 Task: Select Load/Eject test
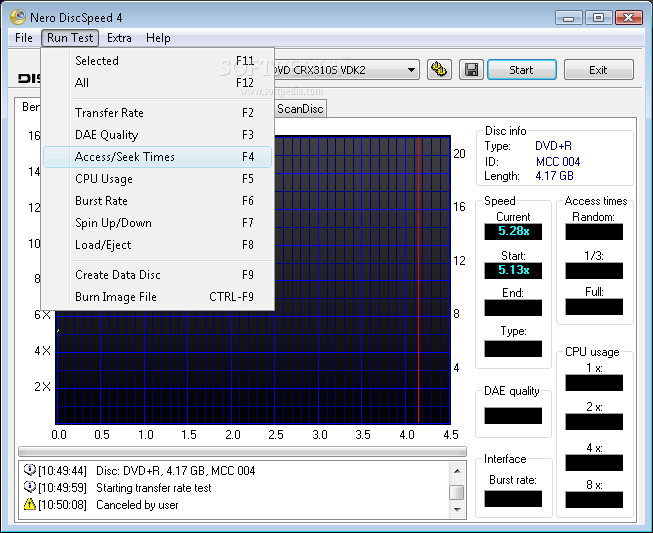(157, 245)
